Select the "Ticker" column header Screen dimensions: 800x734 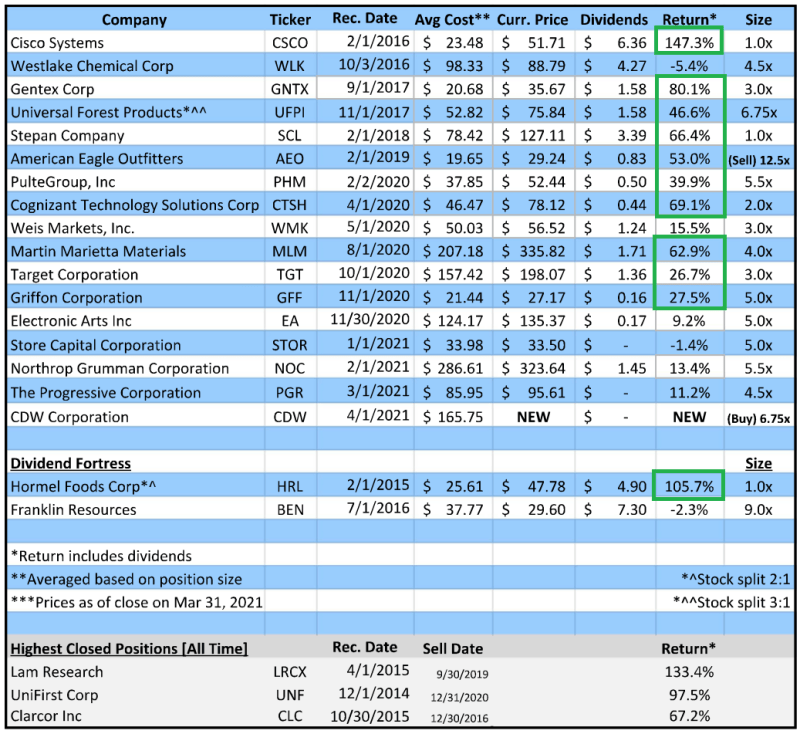click(x=290, y=20)
